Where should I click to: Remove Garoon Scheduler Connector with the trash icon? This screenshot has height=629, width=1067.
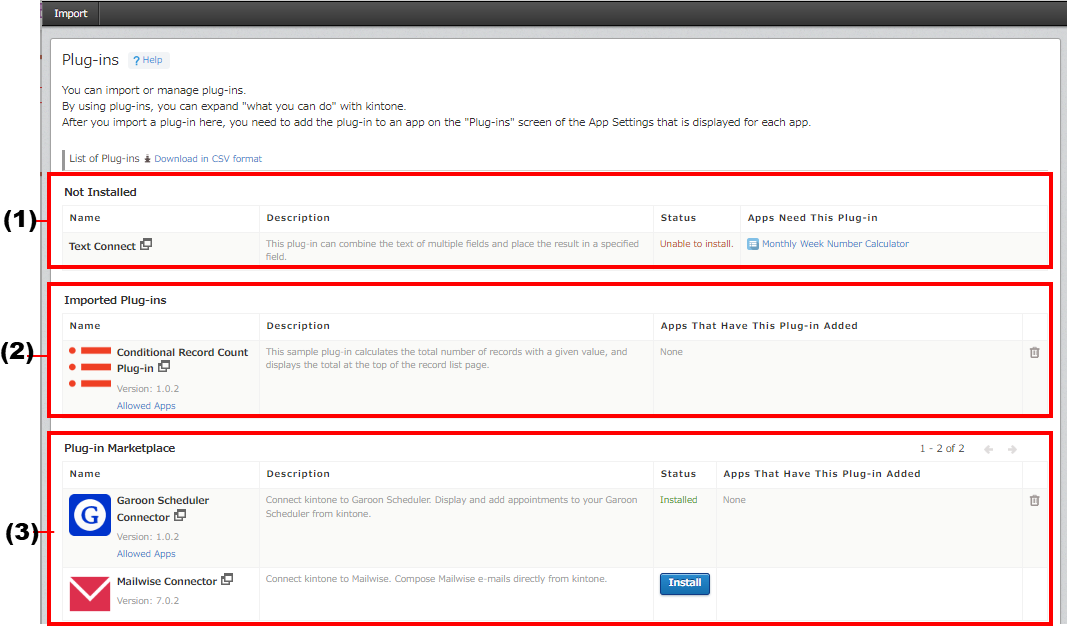click(x=1034, y=500)
